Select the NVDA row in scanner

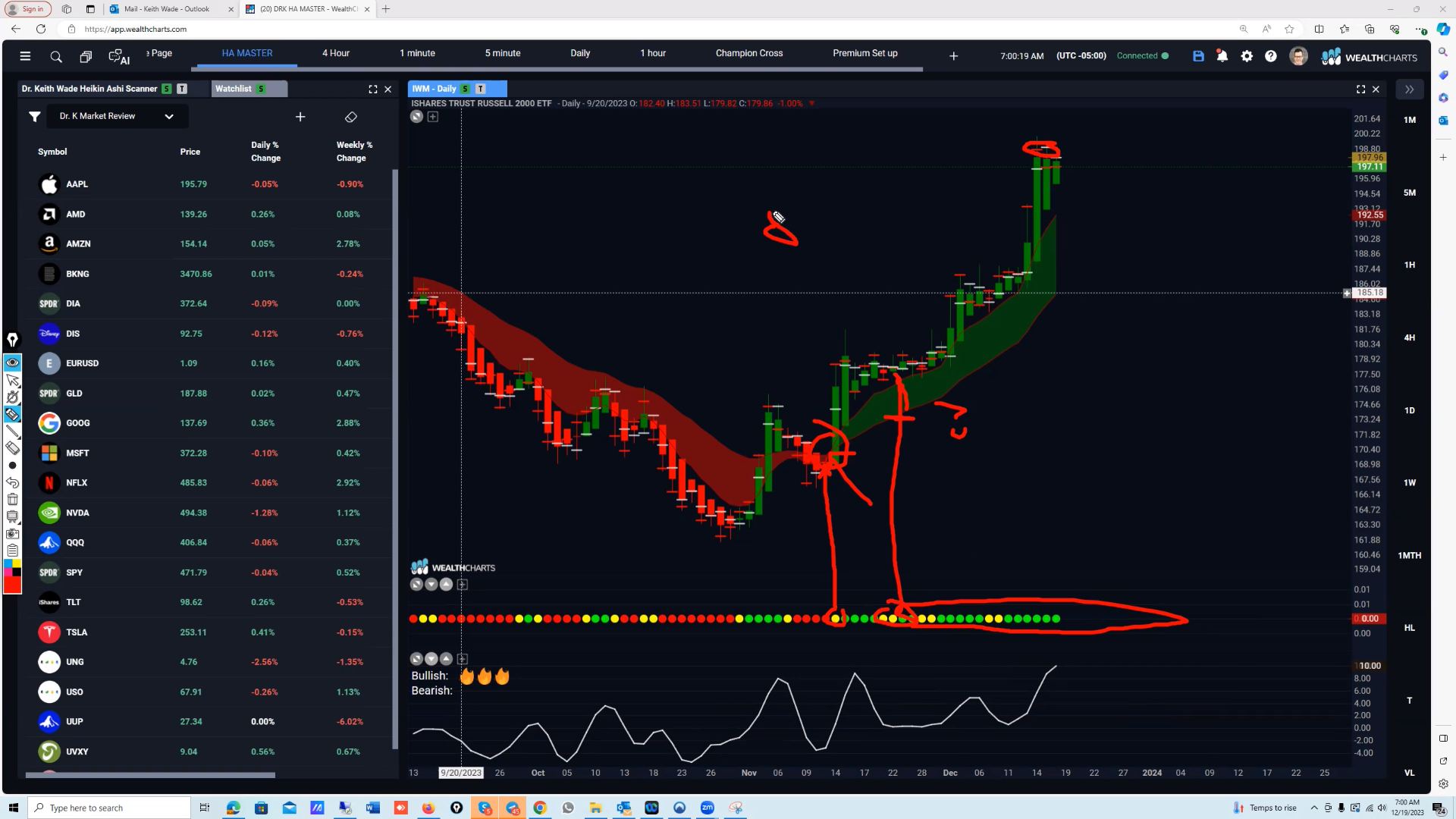tap(206, 513)
